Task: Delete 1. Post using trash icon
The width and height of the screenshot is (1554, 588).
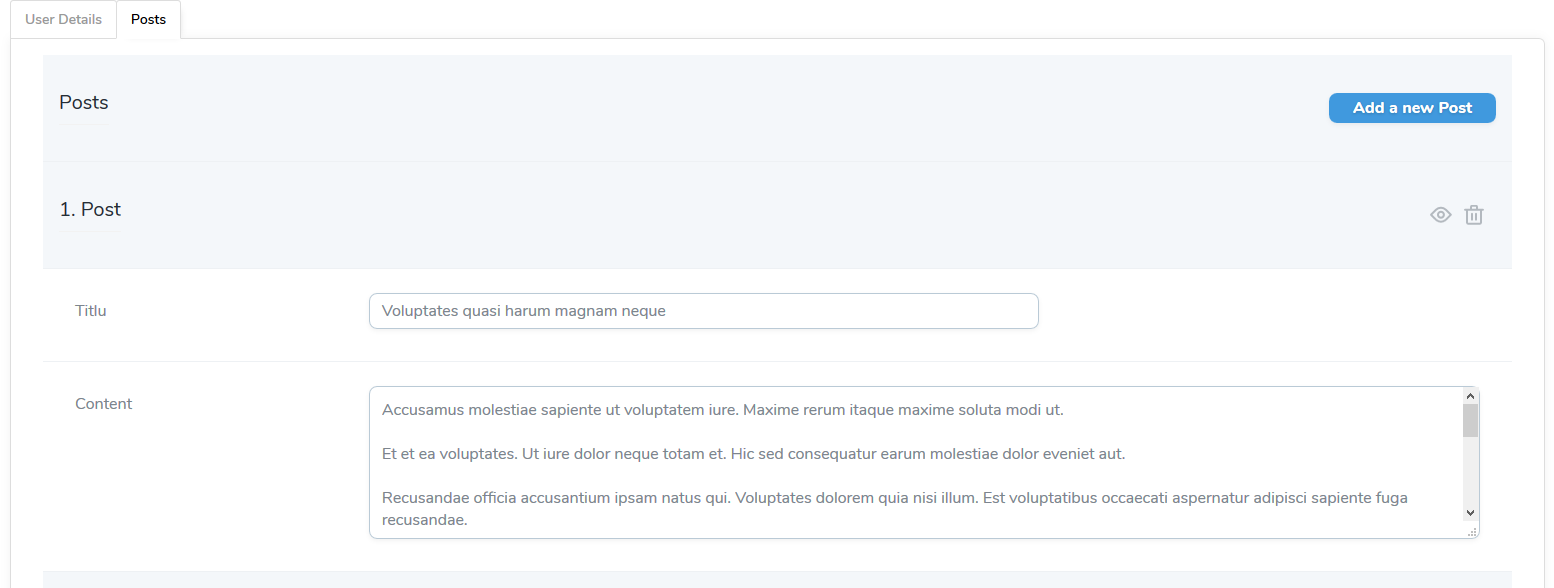Action: (x=1474, y=215)
